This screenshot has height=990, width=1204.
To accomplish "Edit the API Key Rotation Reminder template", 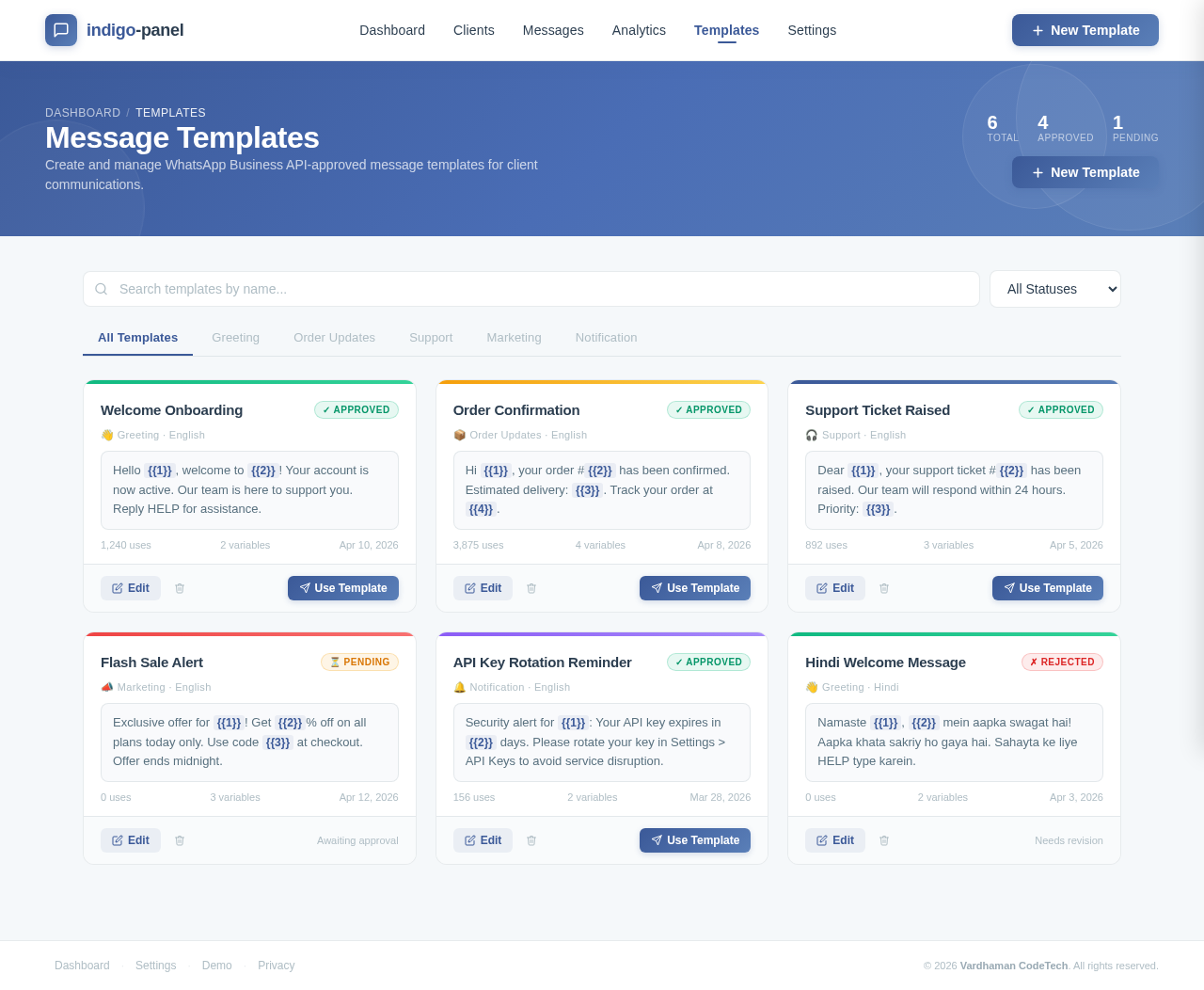I will (483, 840).
